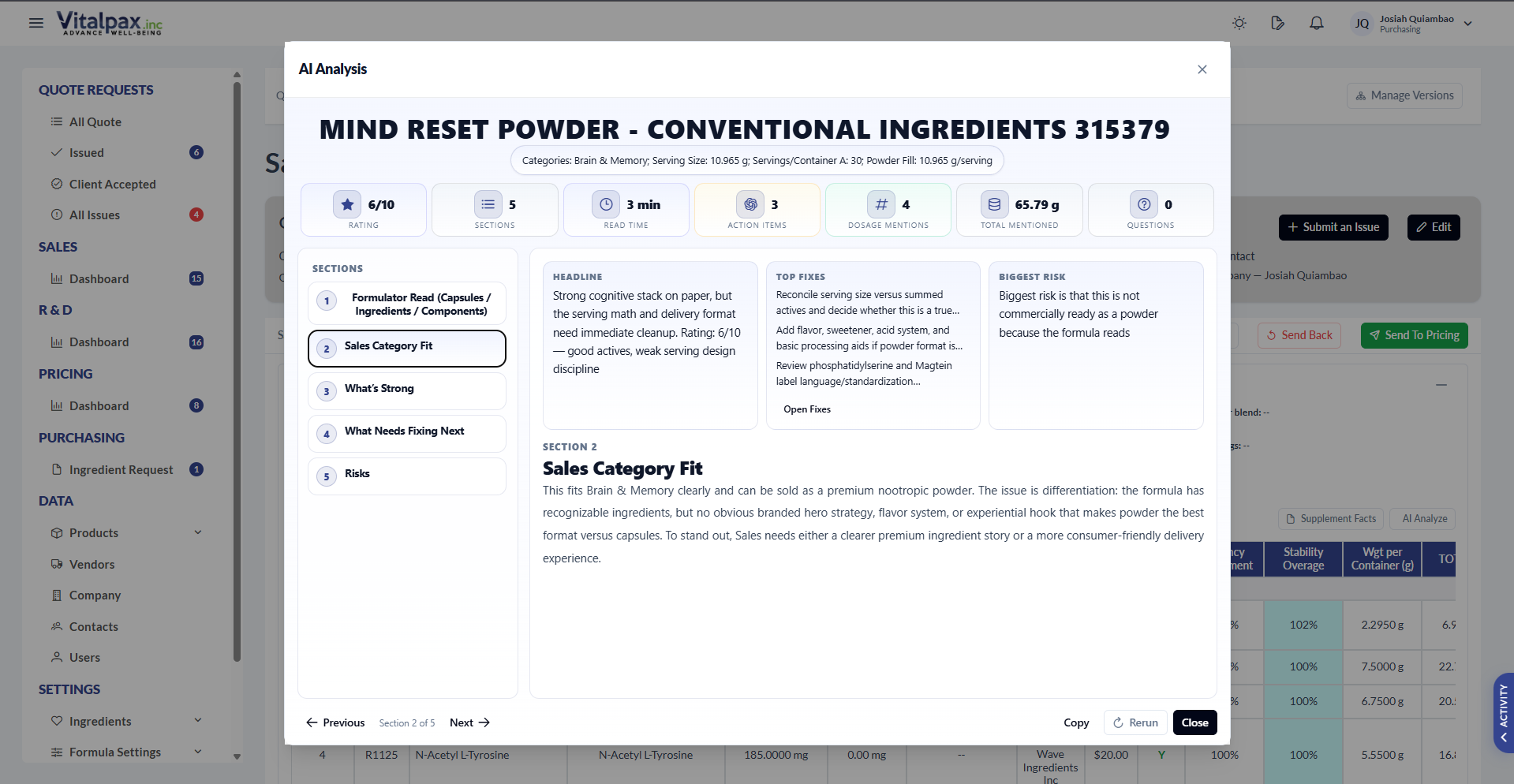
Task: Click the Dosage Mentions hash icon
Action: (x=881, y=204)
